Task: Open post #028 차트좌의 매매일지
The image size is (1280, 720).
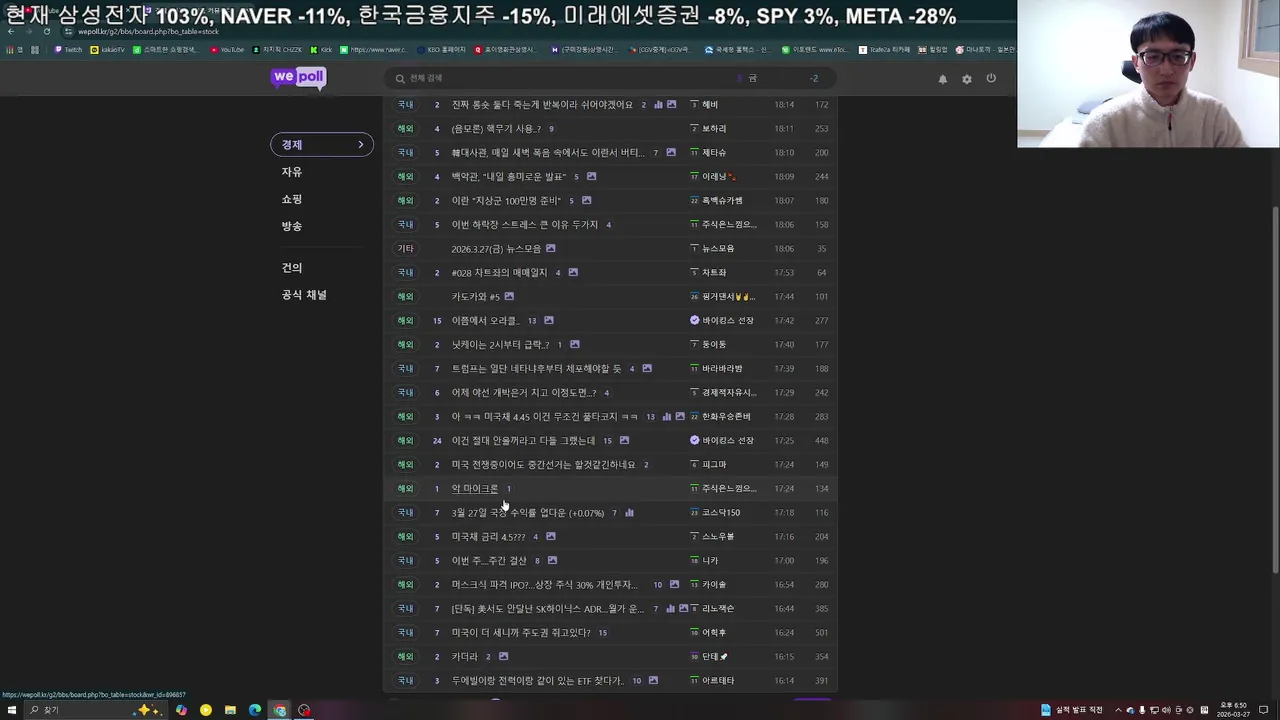Action: tap(499, 272)
